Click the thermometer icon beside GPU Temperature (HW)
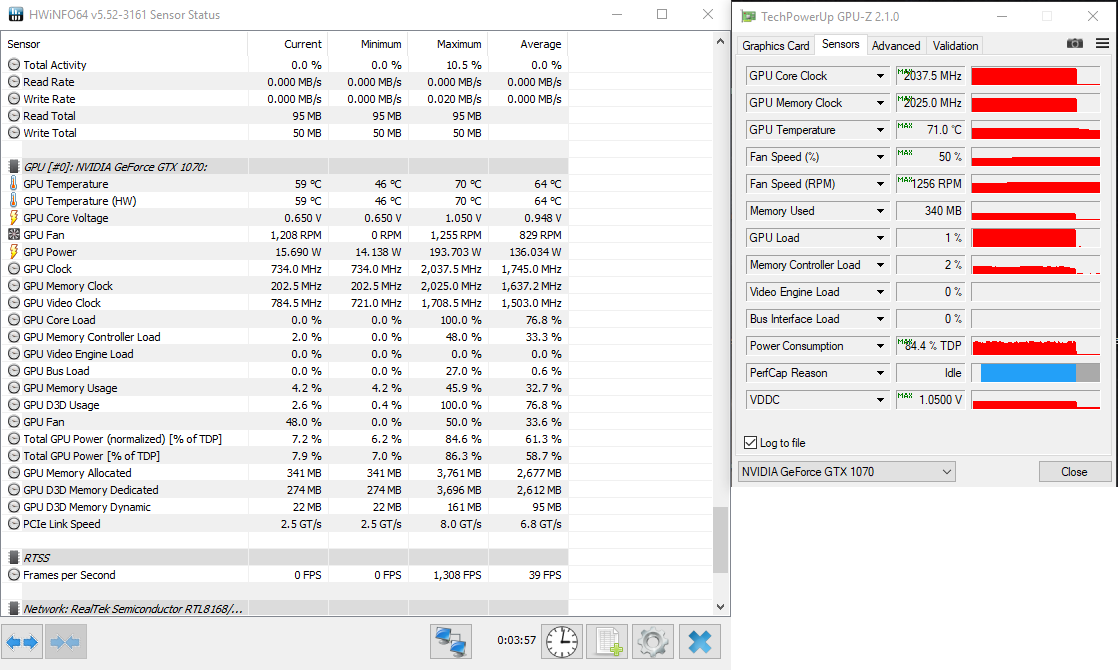1118x670 pixels. [x=14, y=200]
